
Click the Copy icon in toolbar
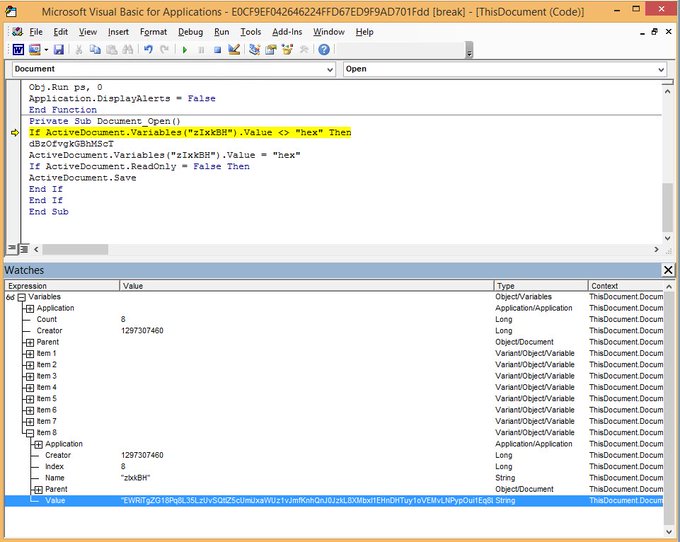(95, 50)
